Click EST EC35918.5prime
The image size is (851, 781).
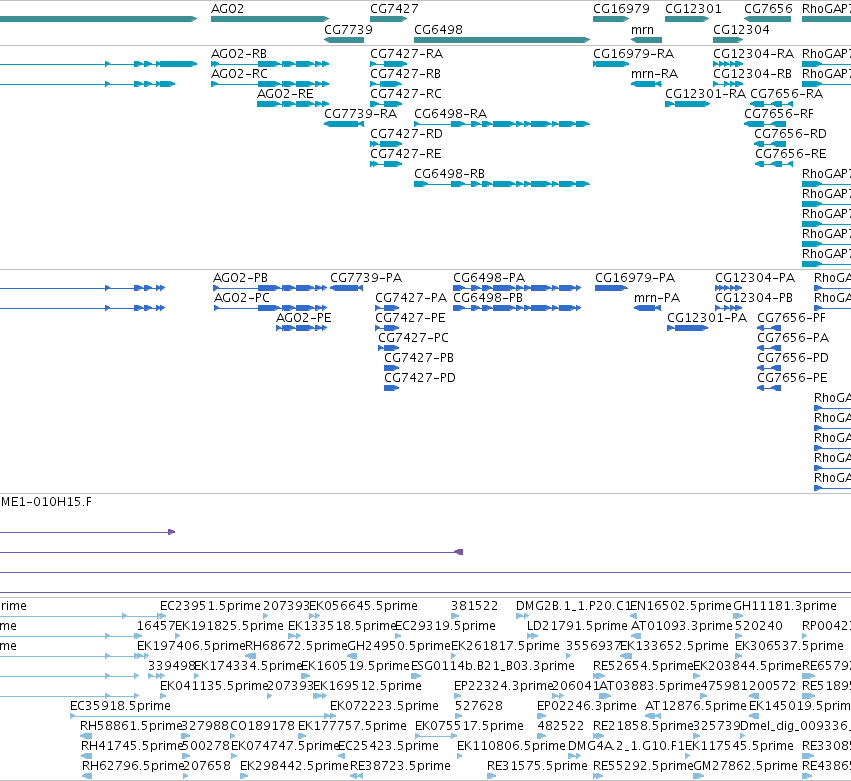pyautogui.click(x=120, y=706)
